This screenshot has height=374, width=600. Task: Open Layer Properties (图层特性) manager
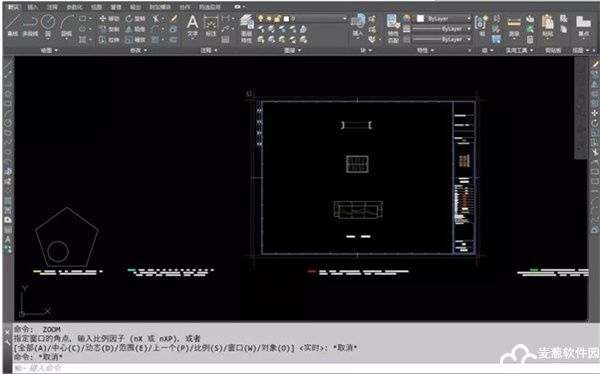pos(246,27)
